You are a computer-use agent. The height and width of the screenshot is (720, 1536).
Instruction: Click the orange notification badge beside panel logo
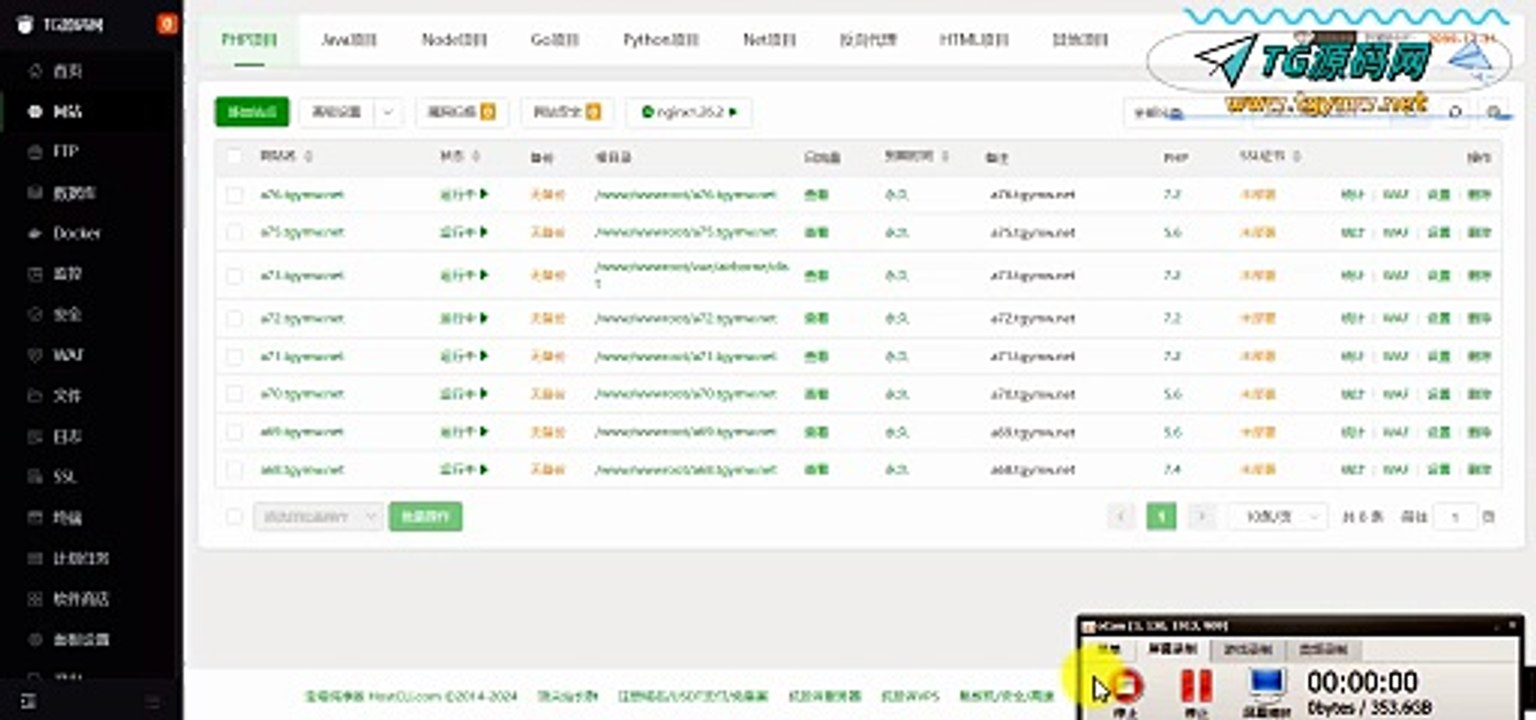(167, 24)
